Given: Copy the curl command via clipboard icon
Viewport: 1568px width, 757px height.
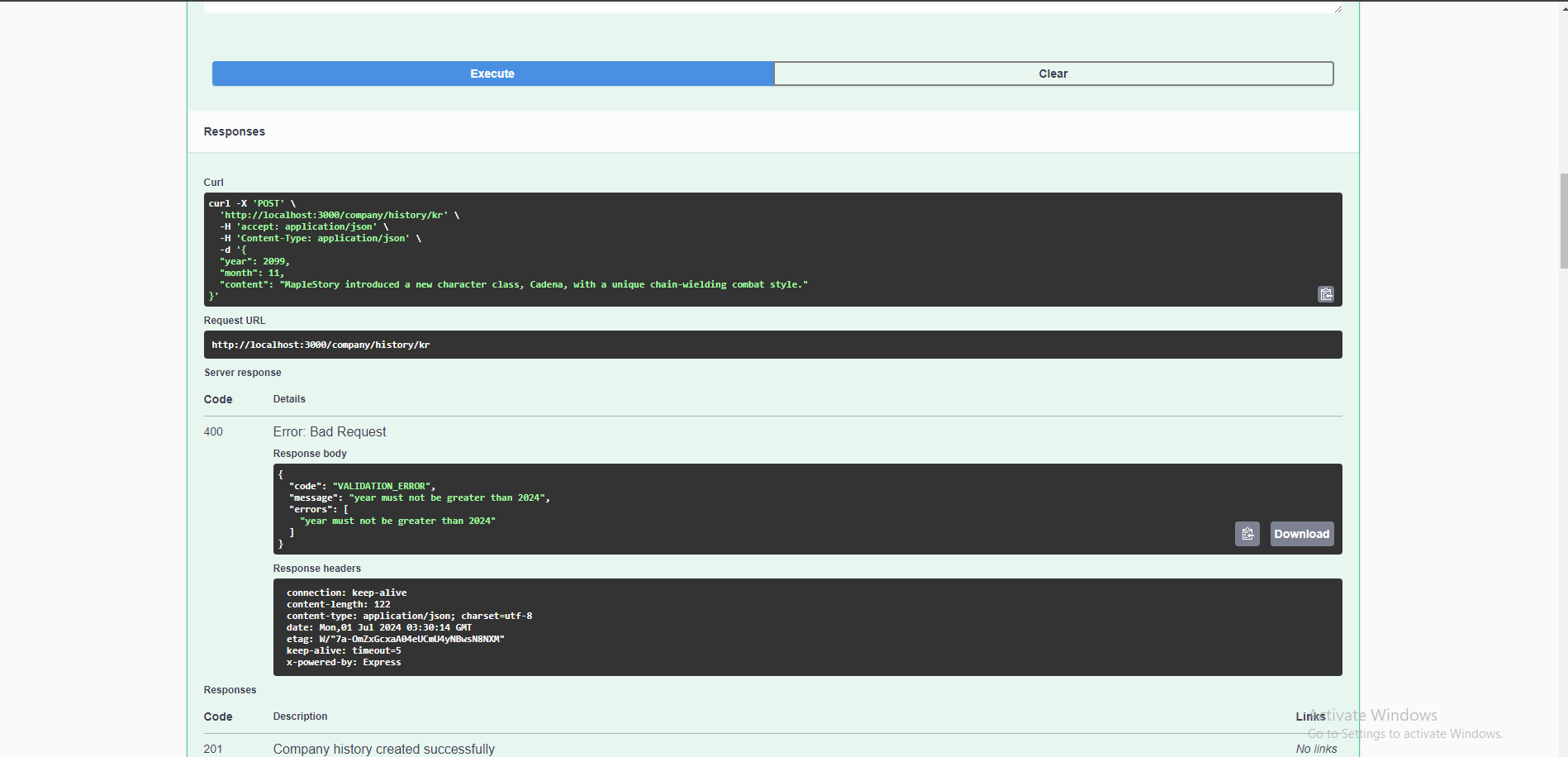Looking at the screenshot, I should pyautogui.click(x=1326, y=294).
